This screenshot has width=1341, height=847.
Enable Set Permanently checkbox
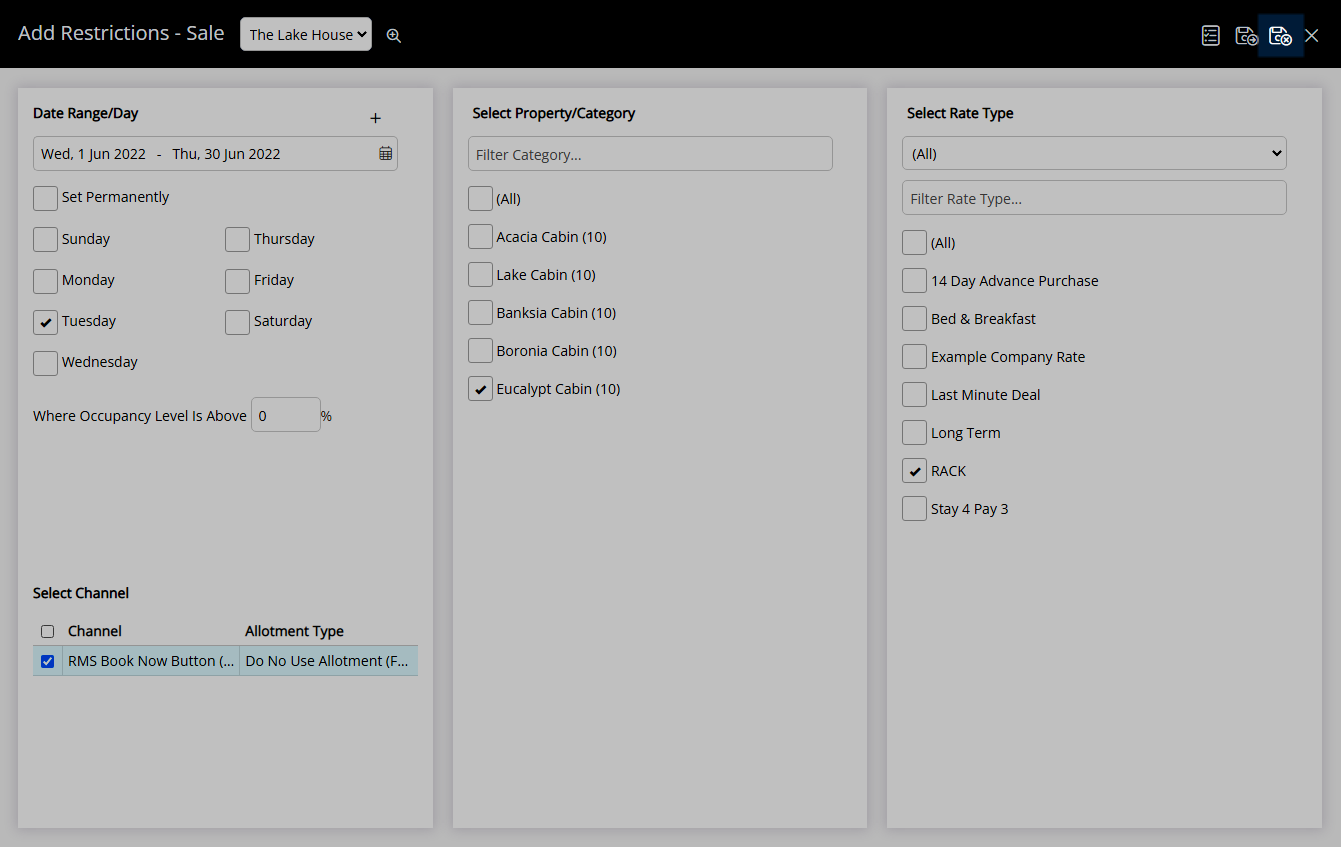pyautogui.click(x=46, y=198)
